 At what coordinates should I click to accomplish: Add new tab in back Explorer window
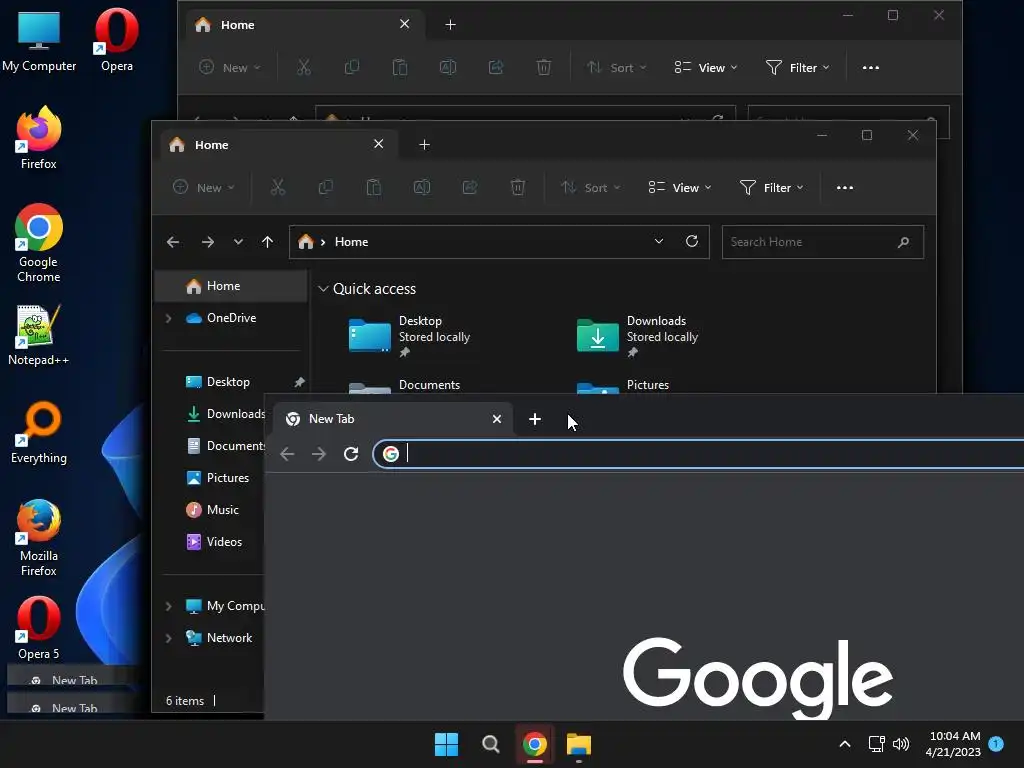[451, 24]
